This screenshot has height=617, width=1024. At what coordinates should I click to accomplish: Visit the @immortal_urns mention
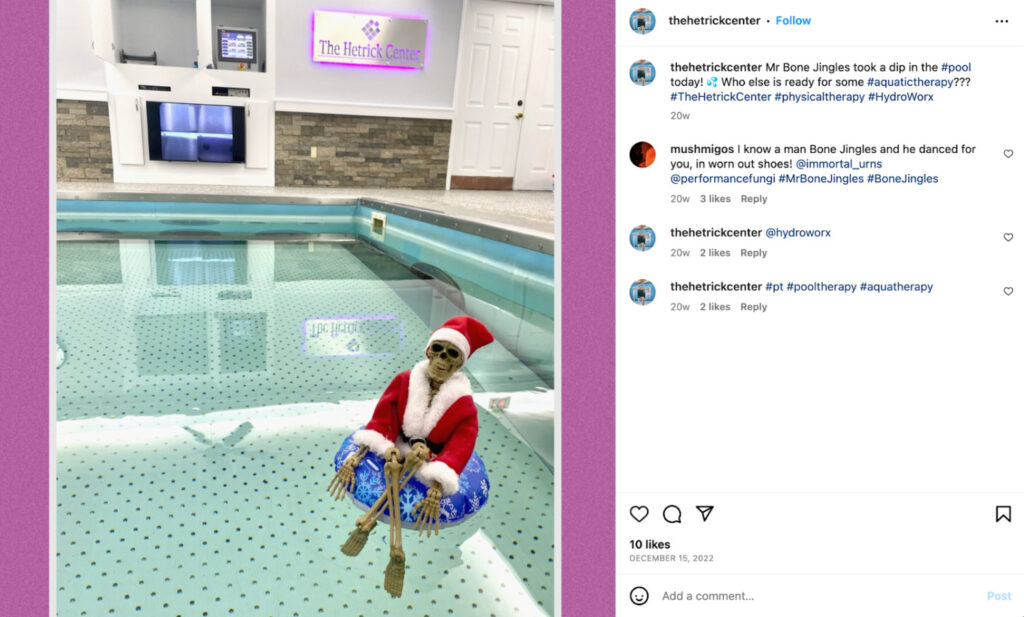[x=839, y=164]
